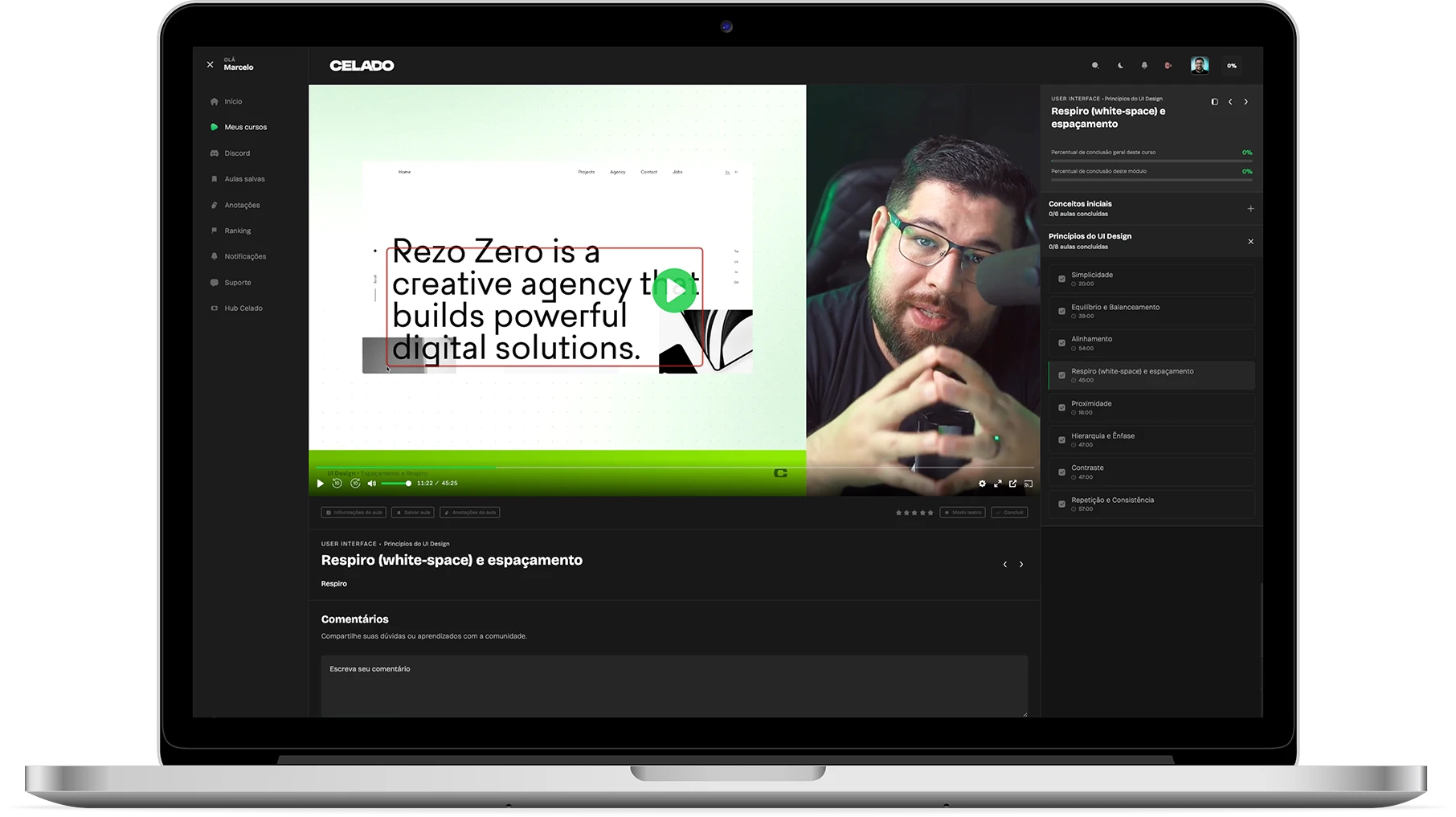1456x817 pixels.
Task: Cast the video using the cast icon
Action: [1029, 484]
